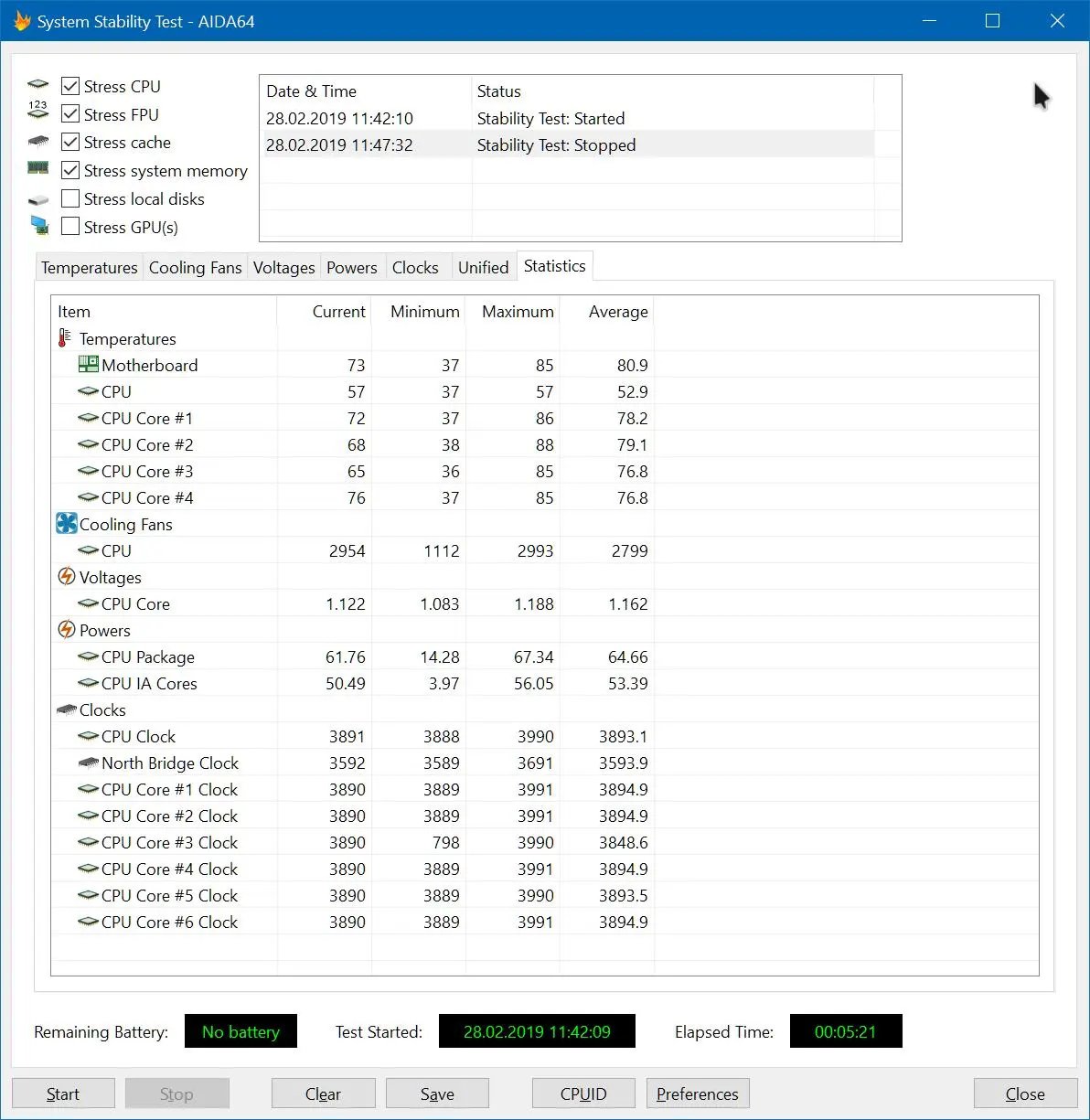Click the chip icon of CPU Clock row
Image resolution: width=1090 pixels, height=1120 pixels.
[x=89, y=736]
